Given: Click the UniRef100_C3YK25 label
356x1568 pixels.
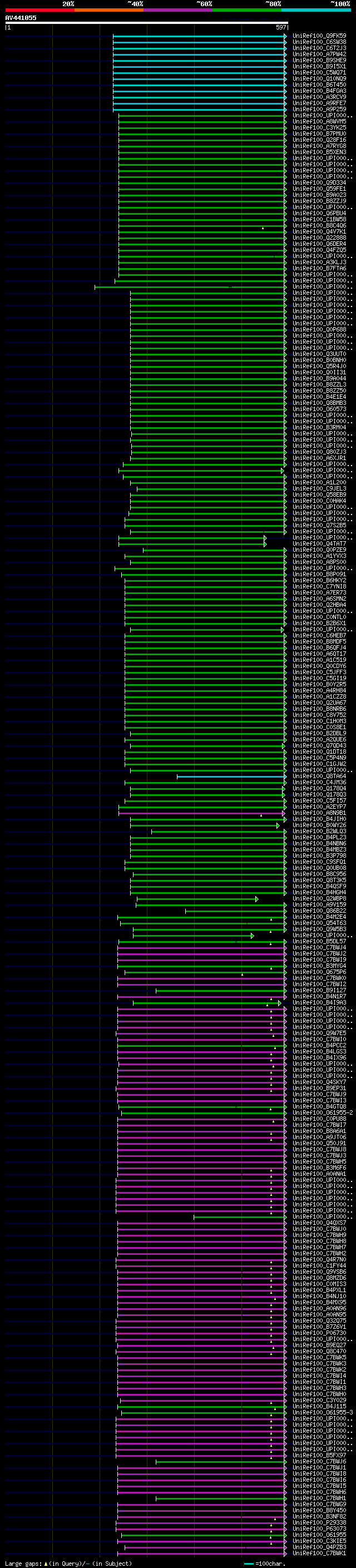Looking at the screenshot, I should (x=319, y=128).
